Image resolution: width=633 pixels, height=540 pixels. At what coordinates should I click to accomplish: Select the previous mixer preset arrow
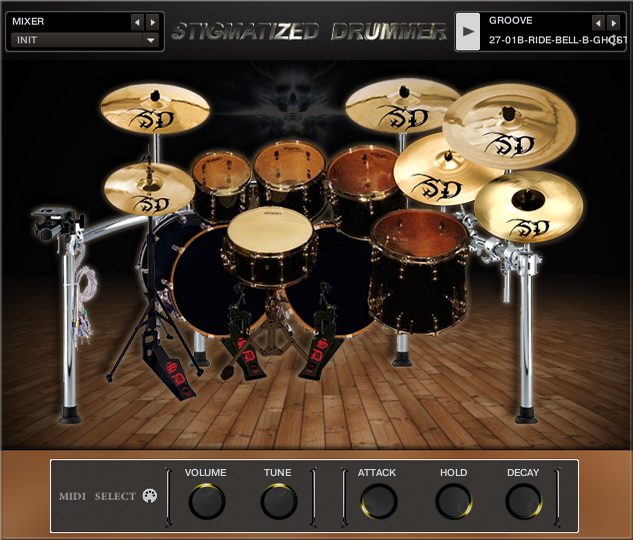click(x=137, y=22)
